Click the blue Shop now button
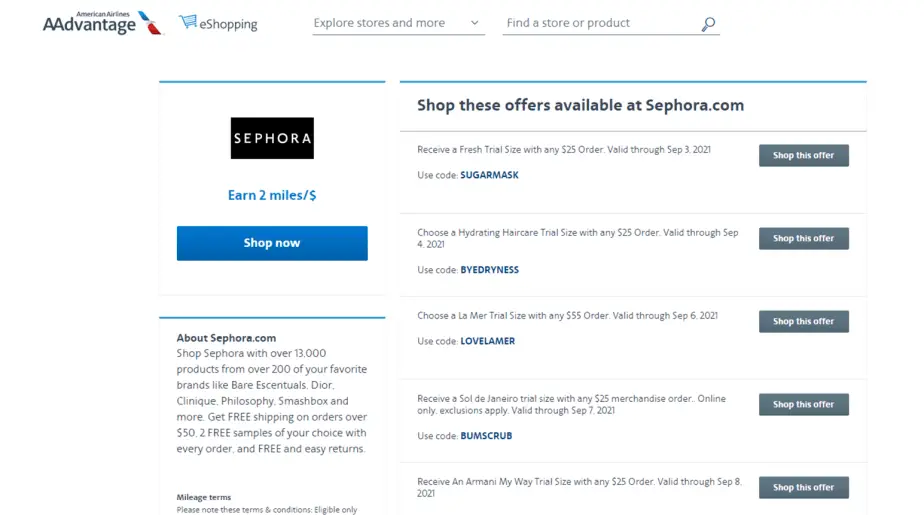This screenshot has height=515, width=924. [272, 243]
